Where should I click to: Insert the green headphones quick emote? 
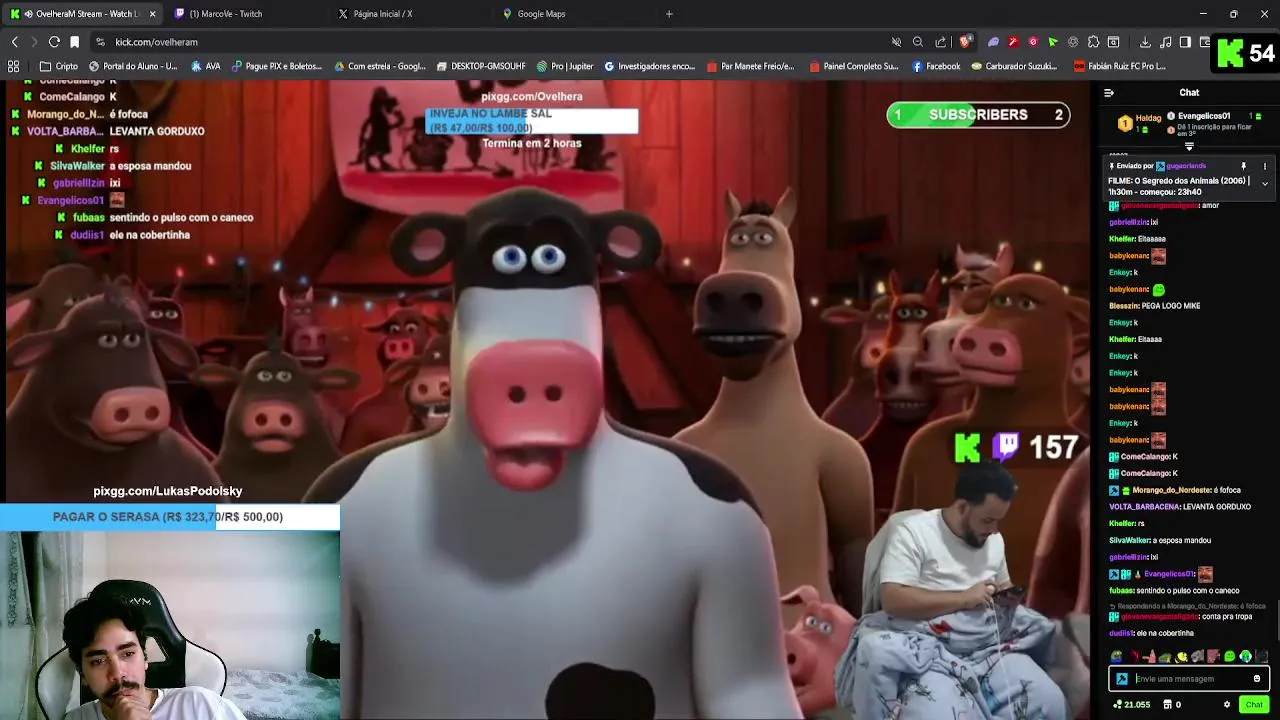point(1245,657)
